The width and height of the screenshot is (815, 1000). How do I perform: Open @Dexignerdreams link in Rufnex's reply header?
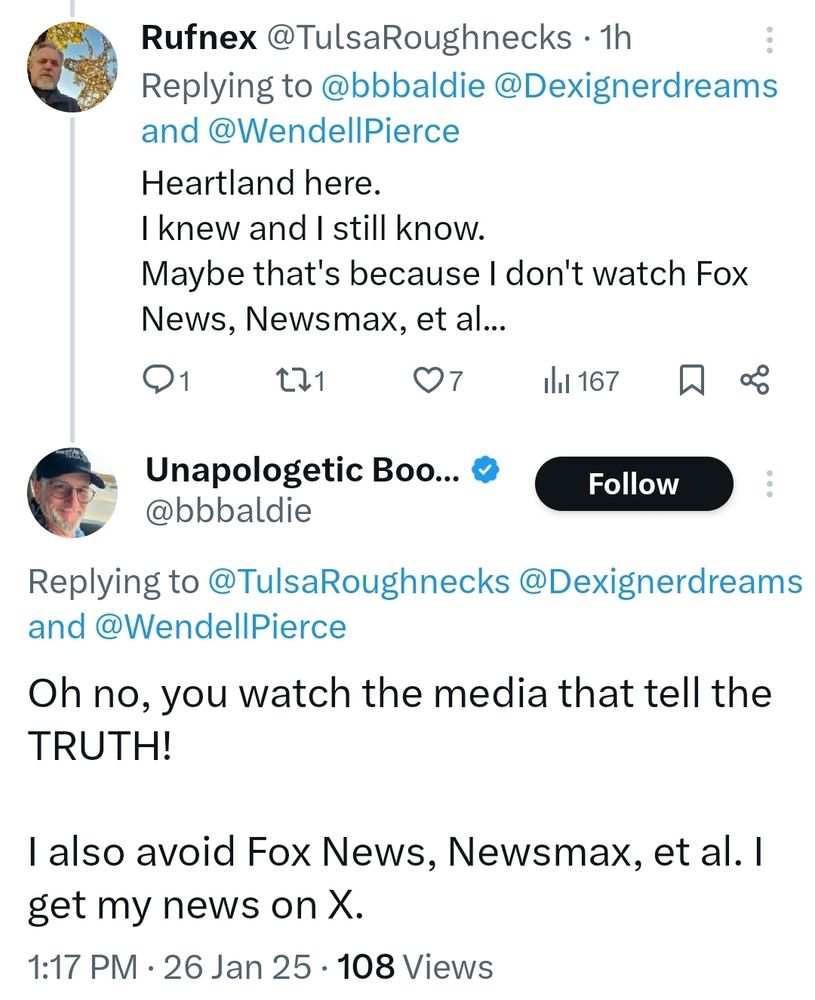coord(636,86)
